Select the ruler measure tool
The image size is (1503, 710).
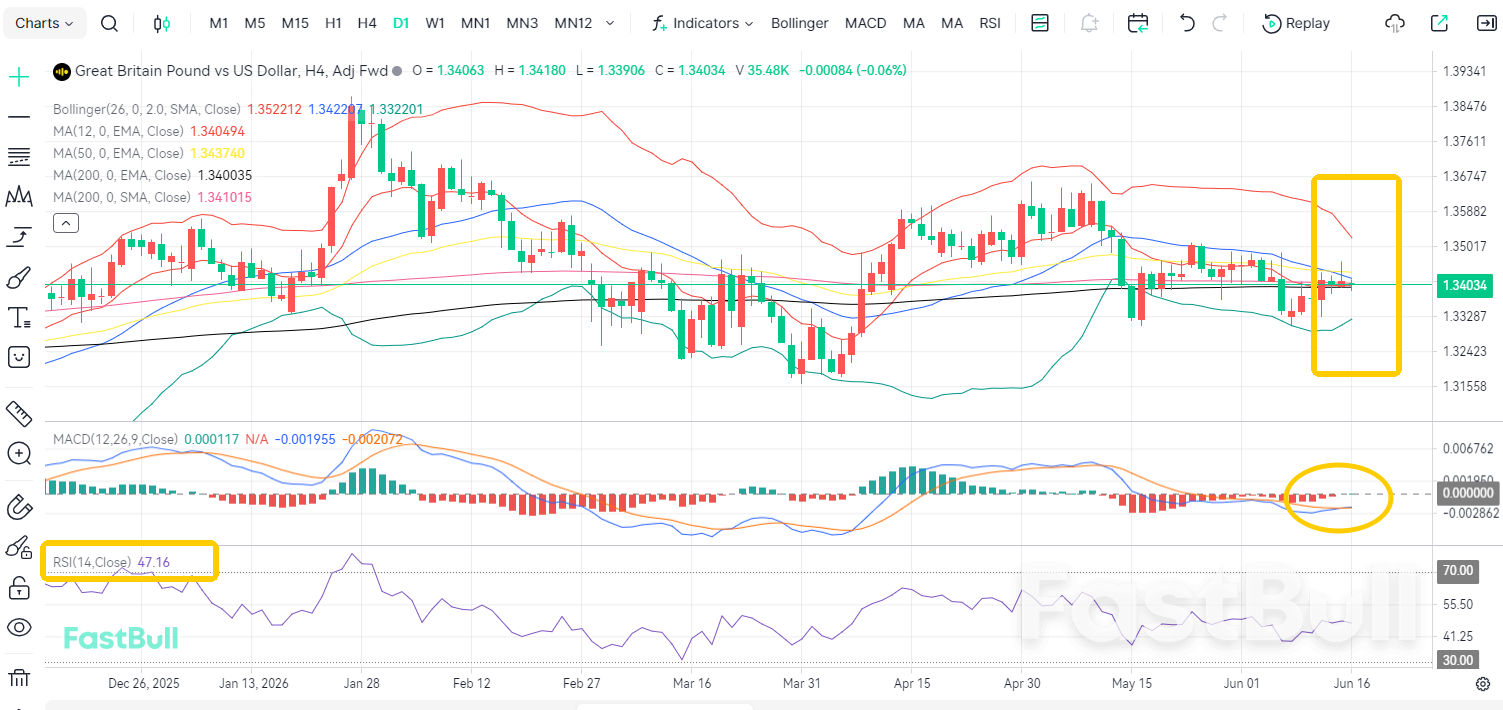18,412
